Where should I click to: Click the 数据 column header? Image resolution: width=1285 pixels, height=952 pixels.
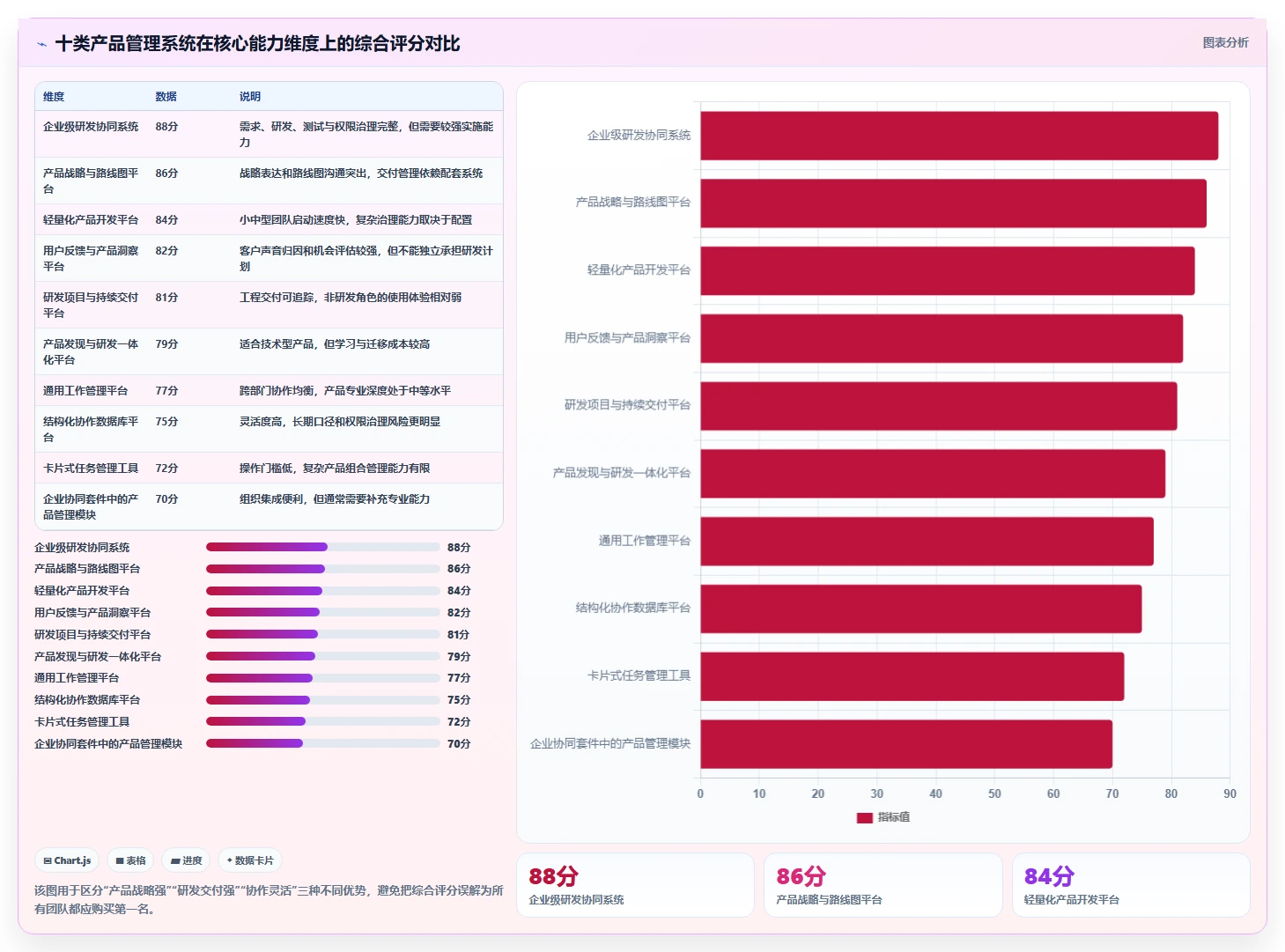(166, 97)
